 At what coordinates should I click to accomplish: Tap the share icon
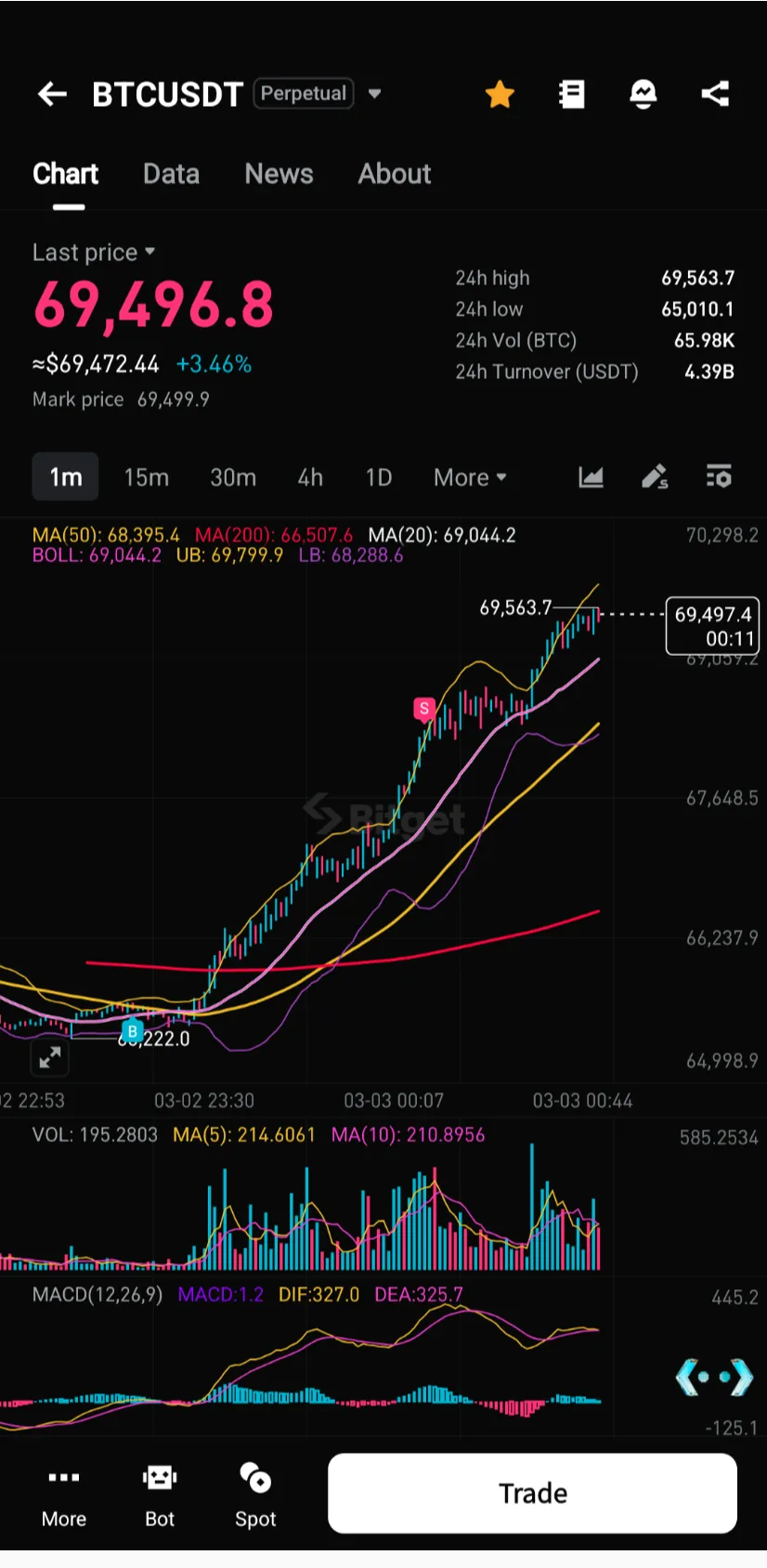[x=714, y=94]
